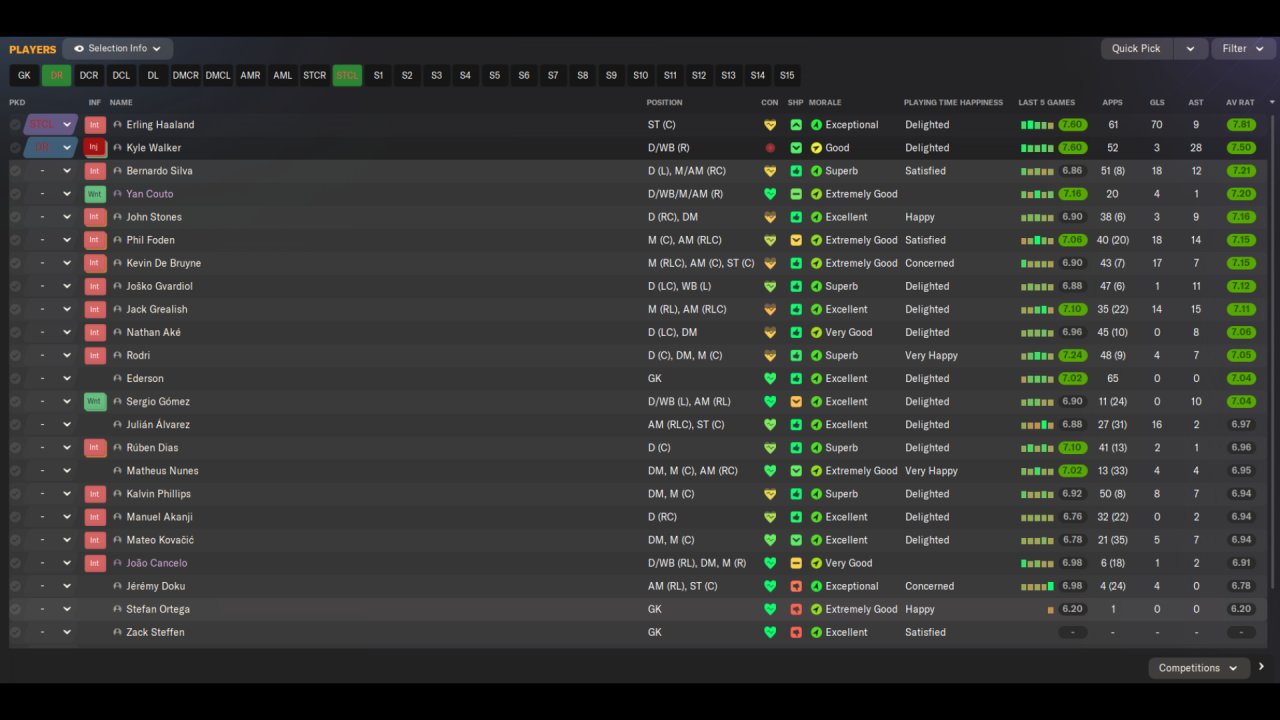1280x720 pixels.
Task: Open the picked position dropdown for Jack Grealish
Action: pyautogui.click(x=51, y=309)
